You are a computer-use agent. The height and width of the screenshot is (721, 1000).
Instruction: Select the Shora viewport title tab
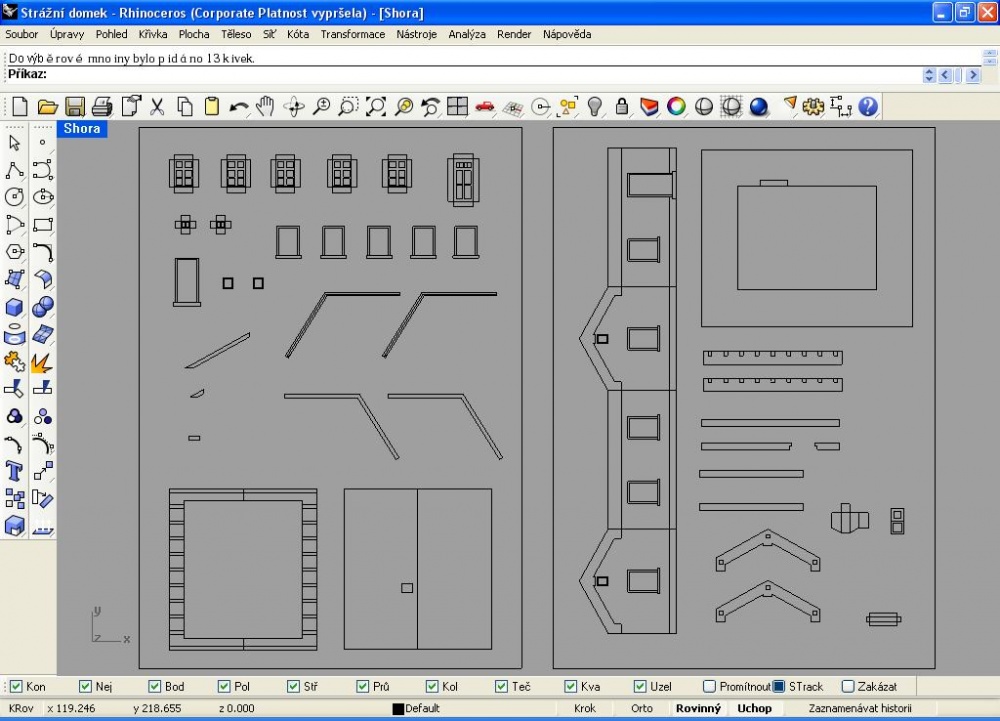pyautogui.click(x=82, y=128)
